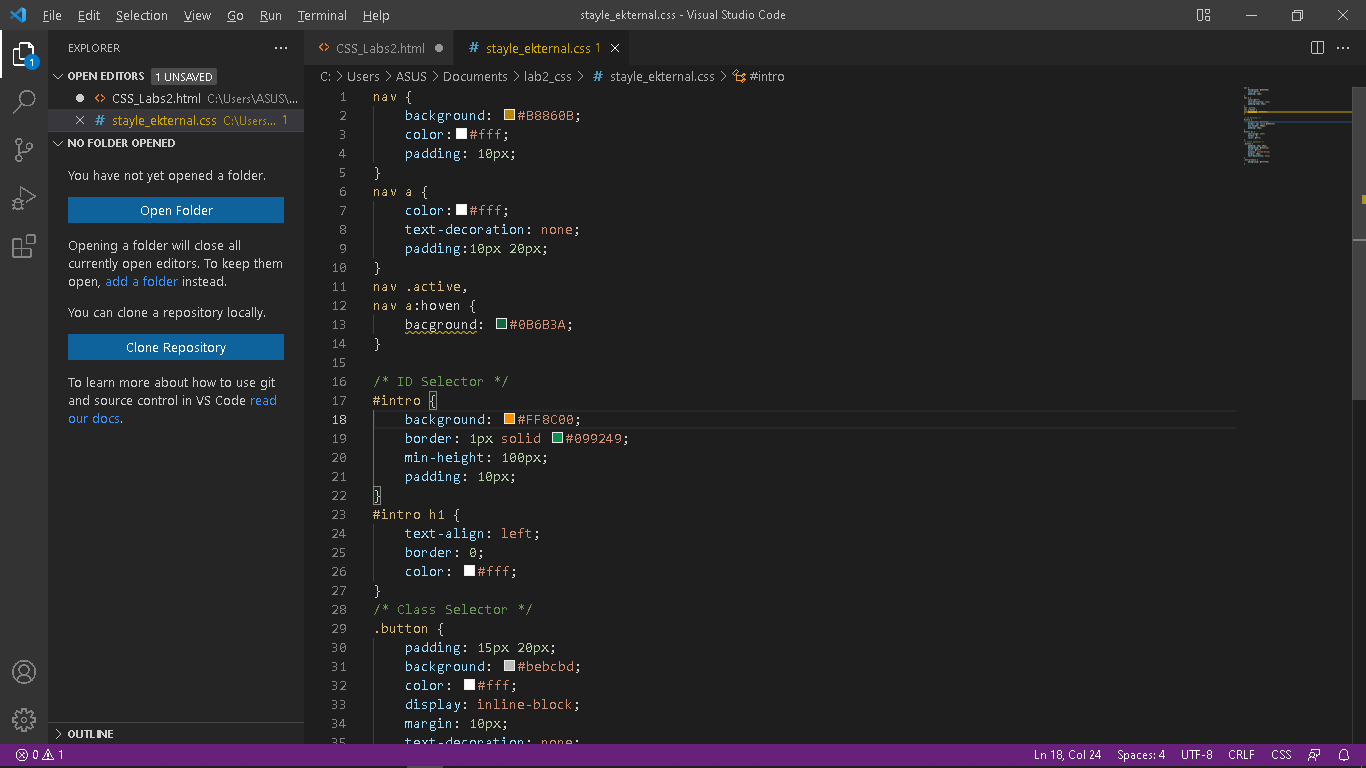The height and width of the screenshot is (768, 1366).
Task: Open the Manage gear icon
Action: pyautogui.click(x=24, y=719)
